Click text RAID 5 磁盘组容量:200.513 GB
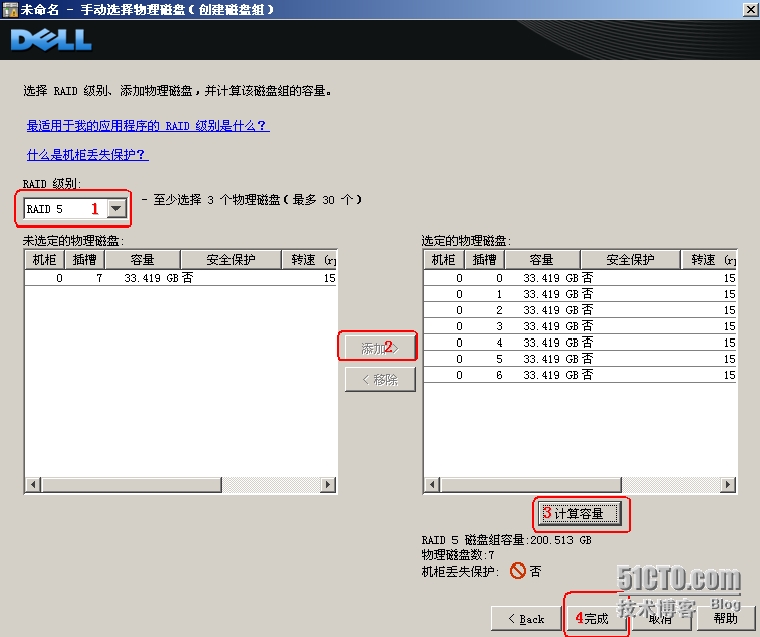The height and width of the screenshot is (637, 760). pyautogui.click(x=507, y=540)
